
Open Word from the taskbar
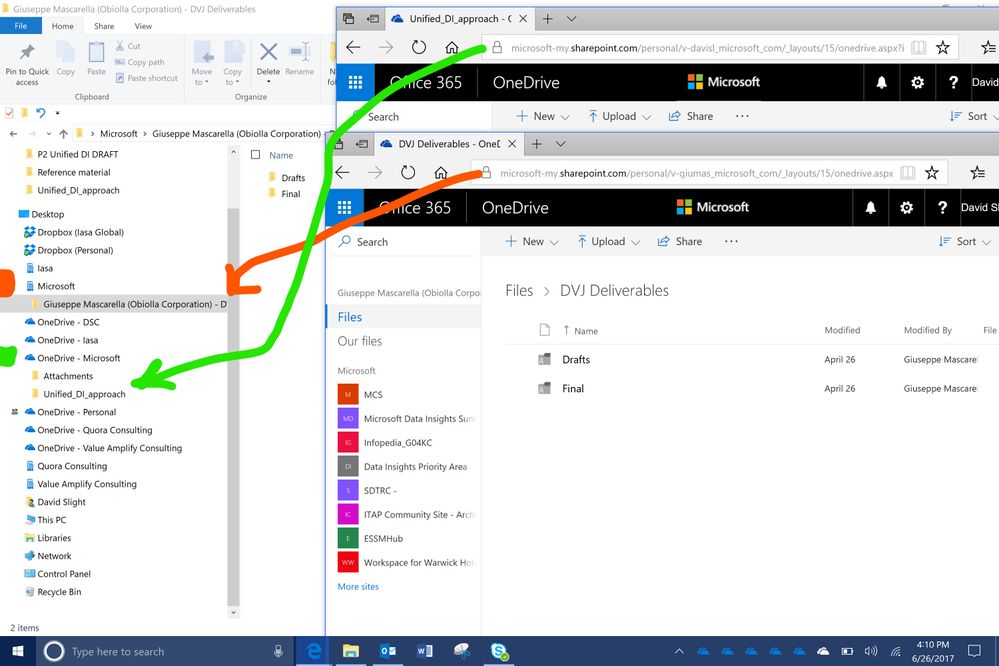click(424, 651)
